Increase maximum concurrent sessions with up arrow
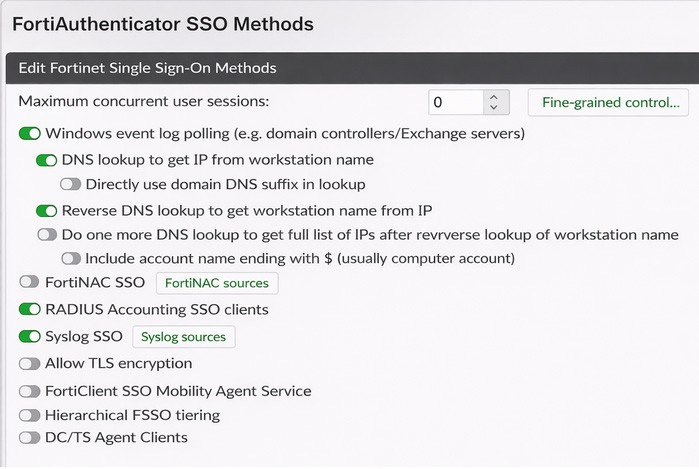 [493, 97]
